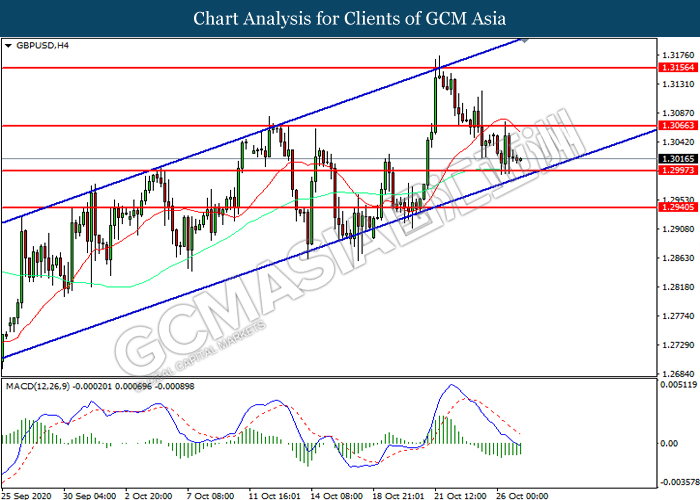
Task: Click the 1.27740 price axis value
Action: click(679, 316)
